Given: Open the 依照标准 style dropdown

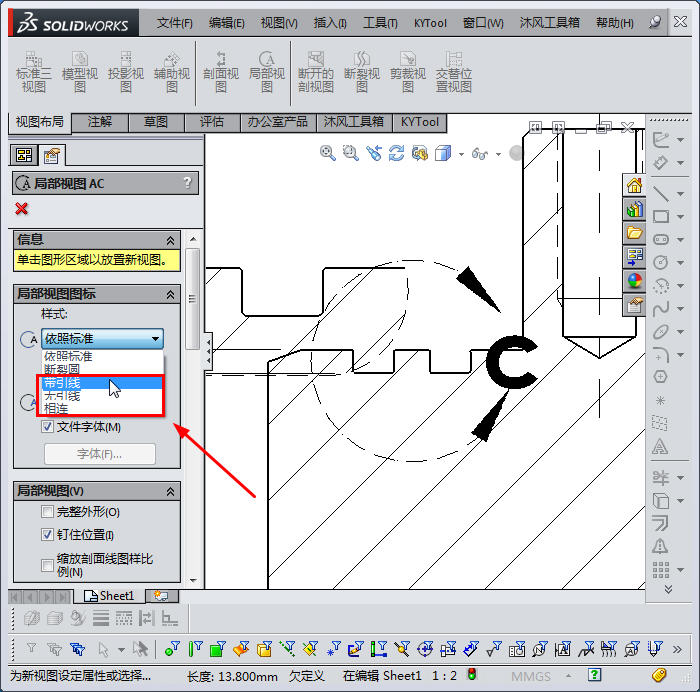Looking at the screenshot, I should [x=102, y=339].
